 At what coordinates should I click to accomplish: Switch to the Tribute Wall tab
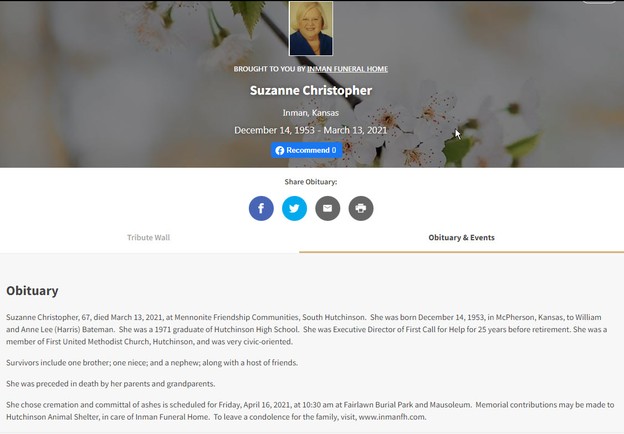(148, 237)
